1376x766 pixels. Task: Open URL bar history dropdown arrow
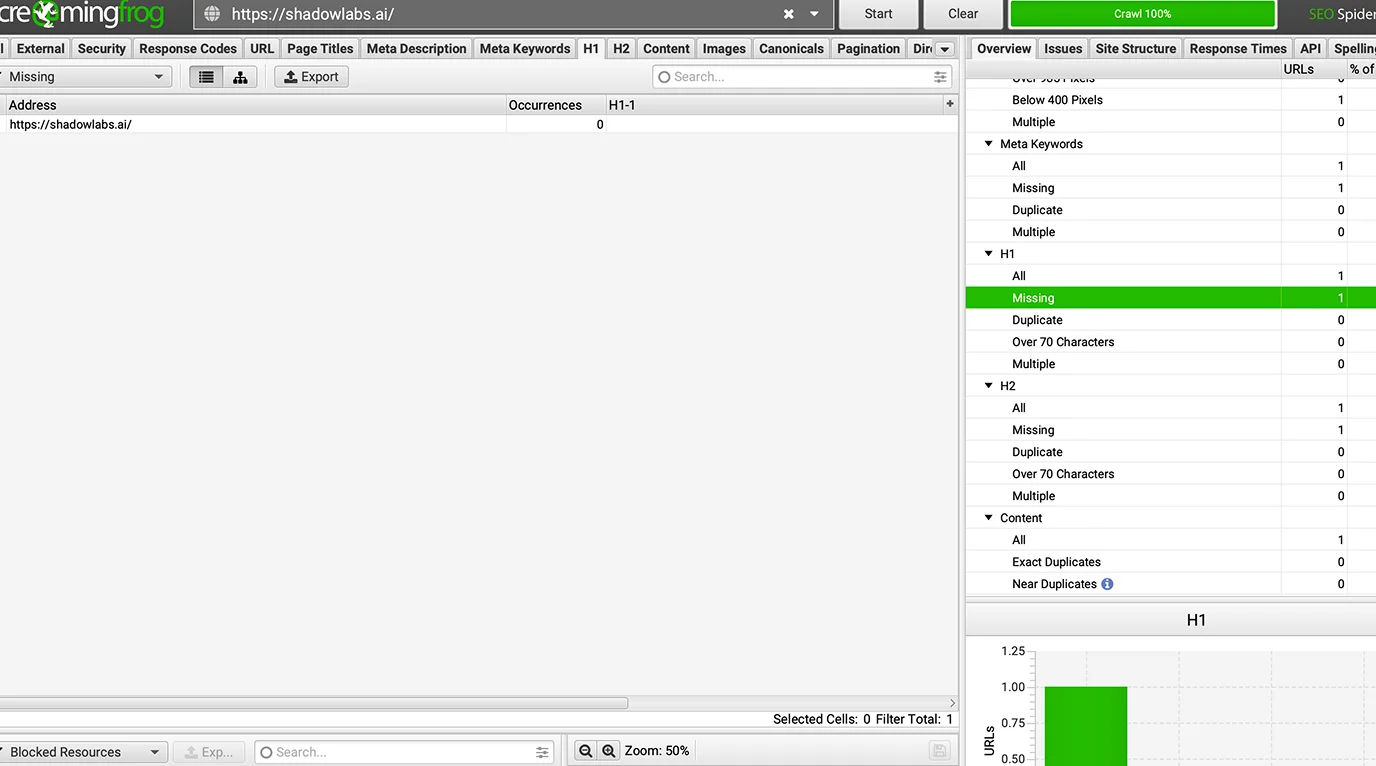click(814, 14)
